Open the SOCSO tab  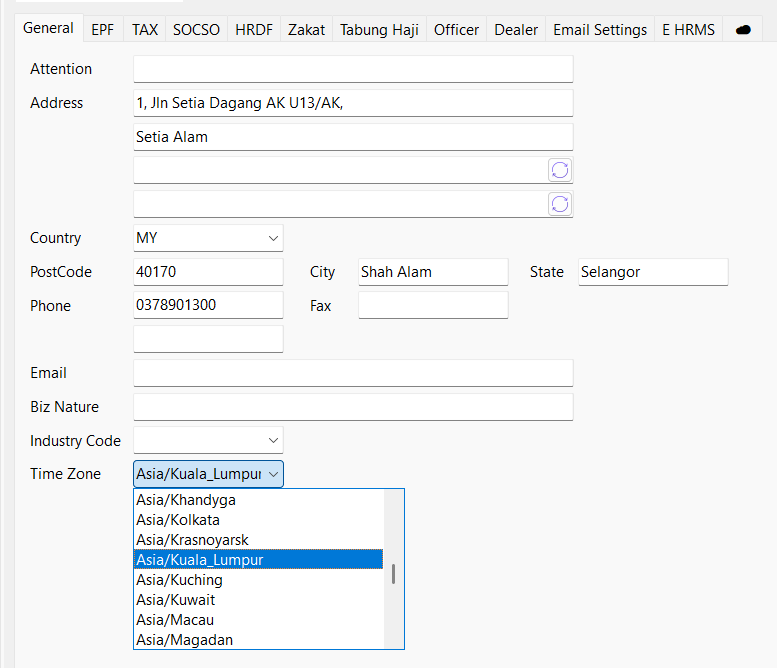pos(196,30)
